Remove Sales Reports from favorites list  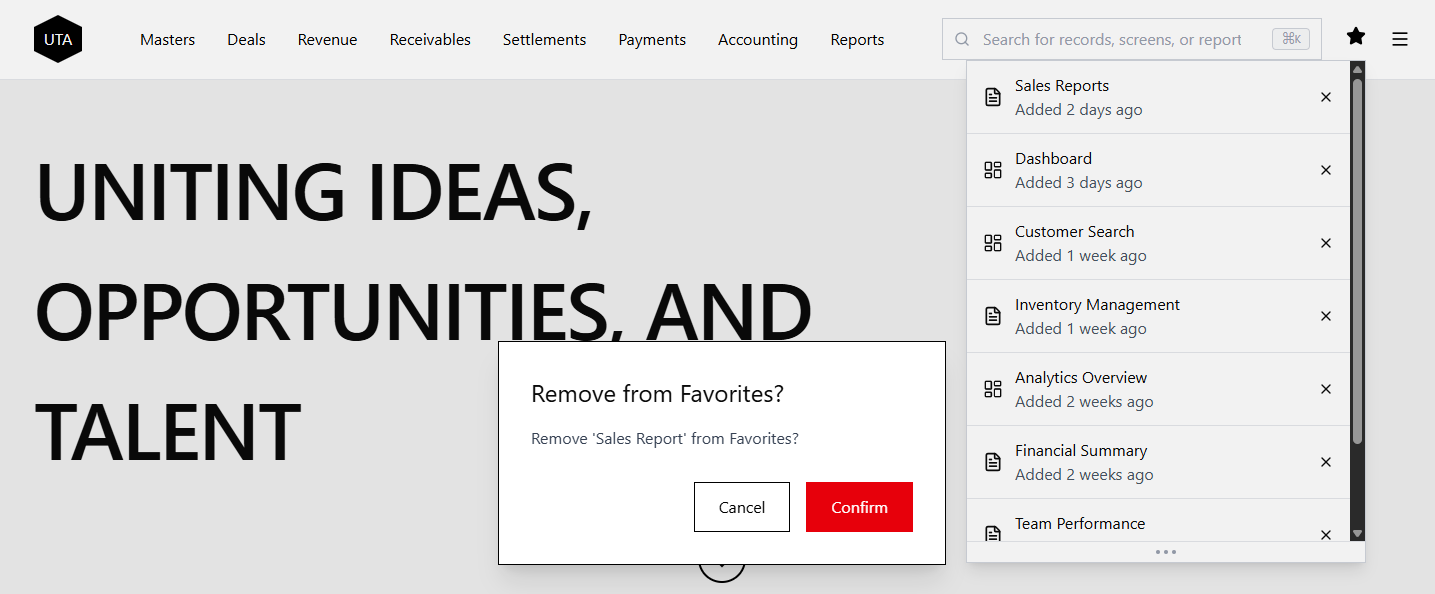(1325, 97)
